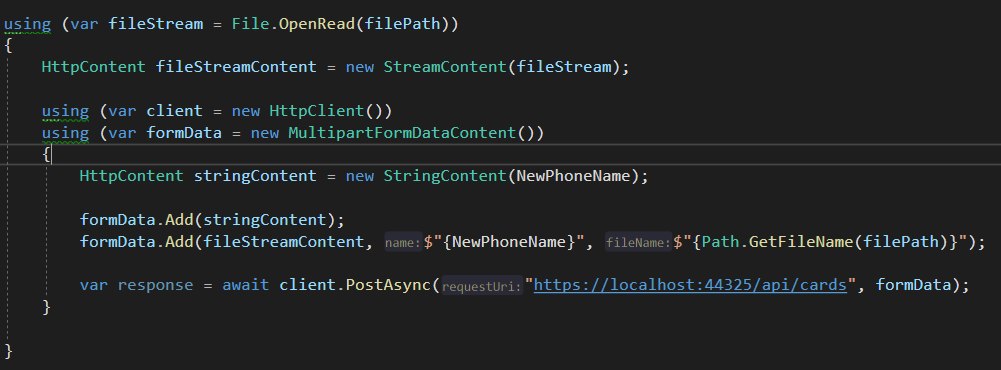This screenshot has width=1001, height=370.
Task: Click the client variable in using declaration
Action: tap(174, 112)
